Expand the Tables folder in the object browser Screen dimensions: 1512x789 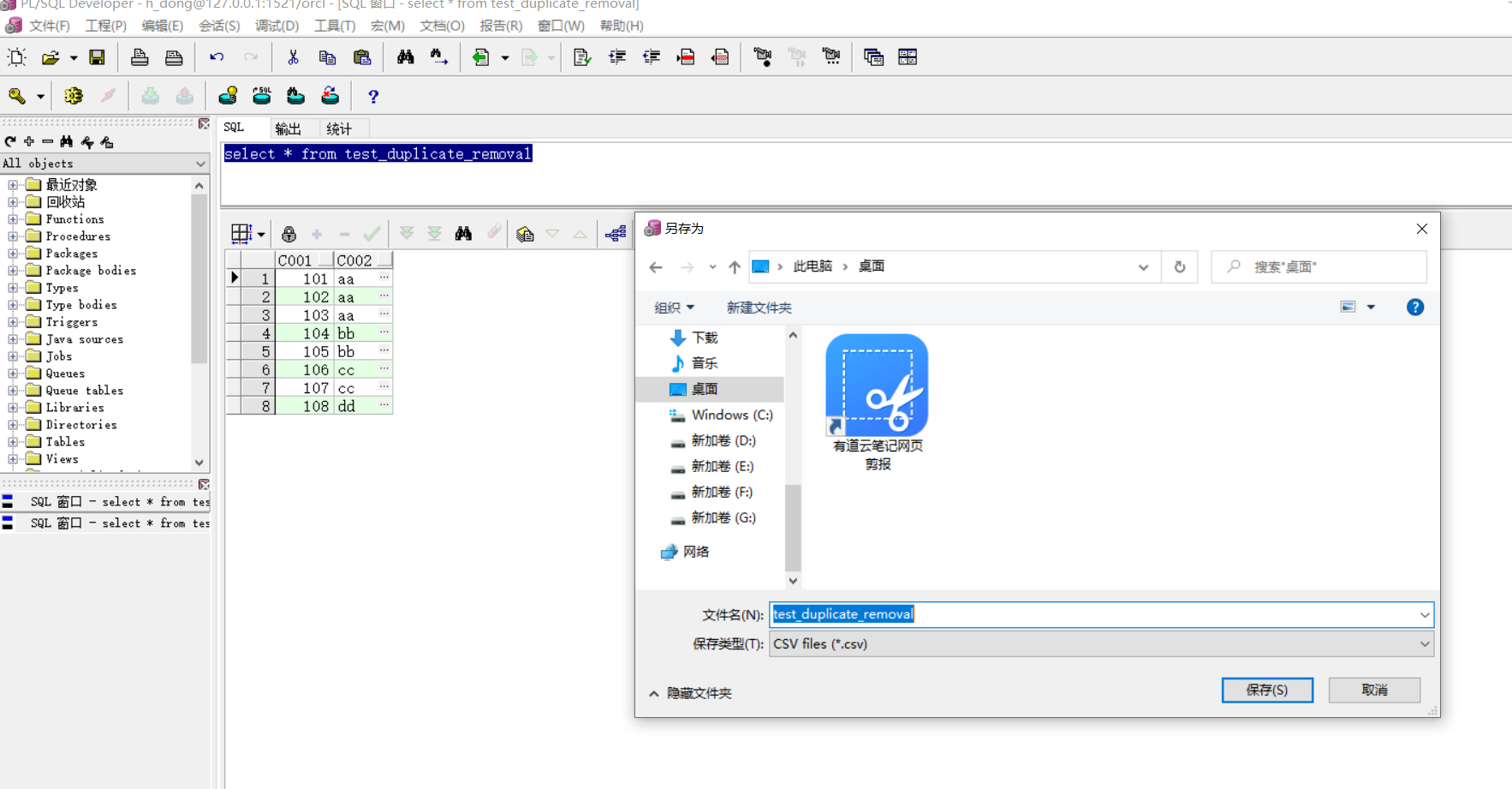point(12,441)
